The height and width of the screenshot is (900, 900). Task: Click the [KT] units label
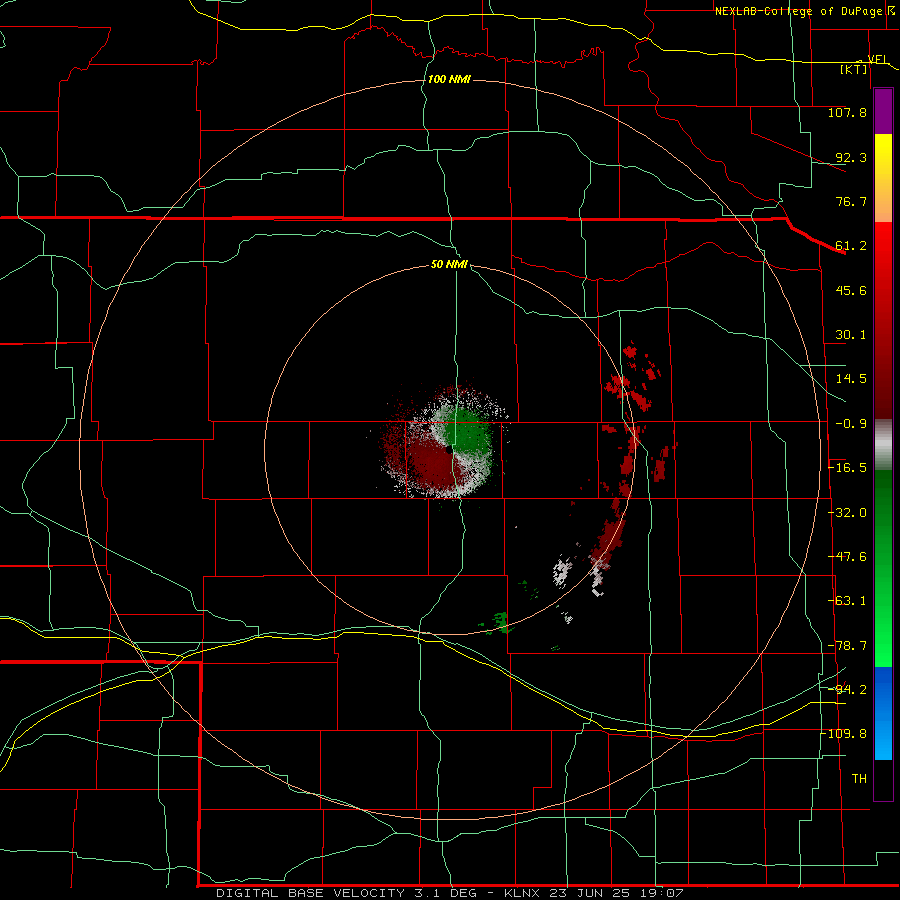[x=854, y=69]
